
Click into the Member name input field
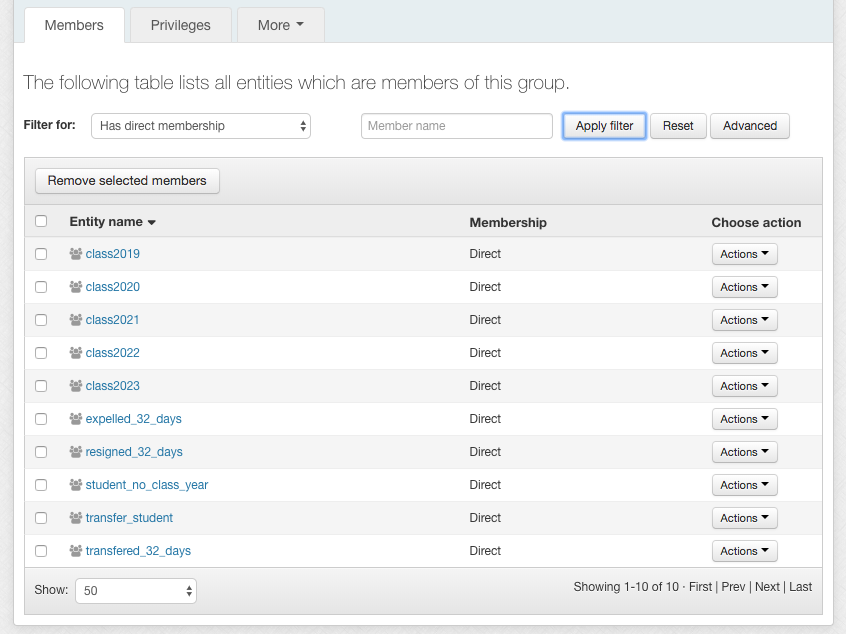[456, 126]
